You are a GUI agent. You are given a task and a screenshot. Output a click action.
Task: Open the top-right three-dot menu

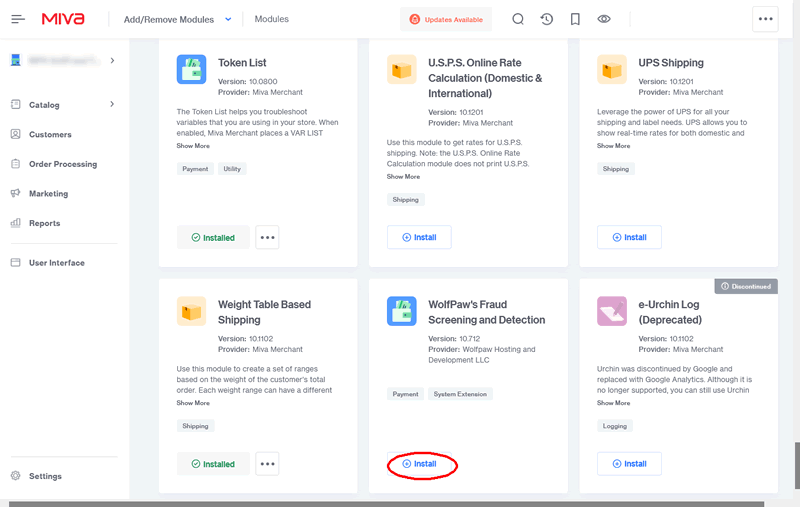coord(765,19)
